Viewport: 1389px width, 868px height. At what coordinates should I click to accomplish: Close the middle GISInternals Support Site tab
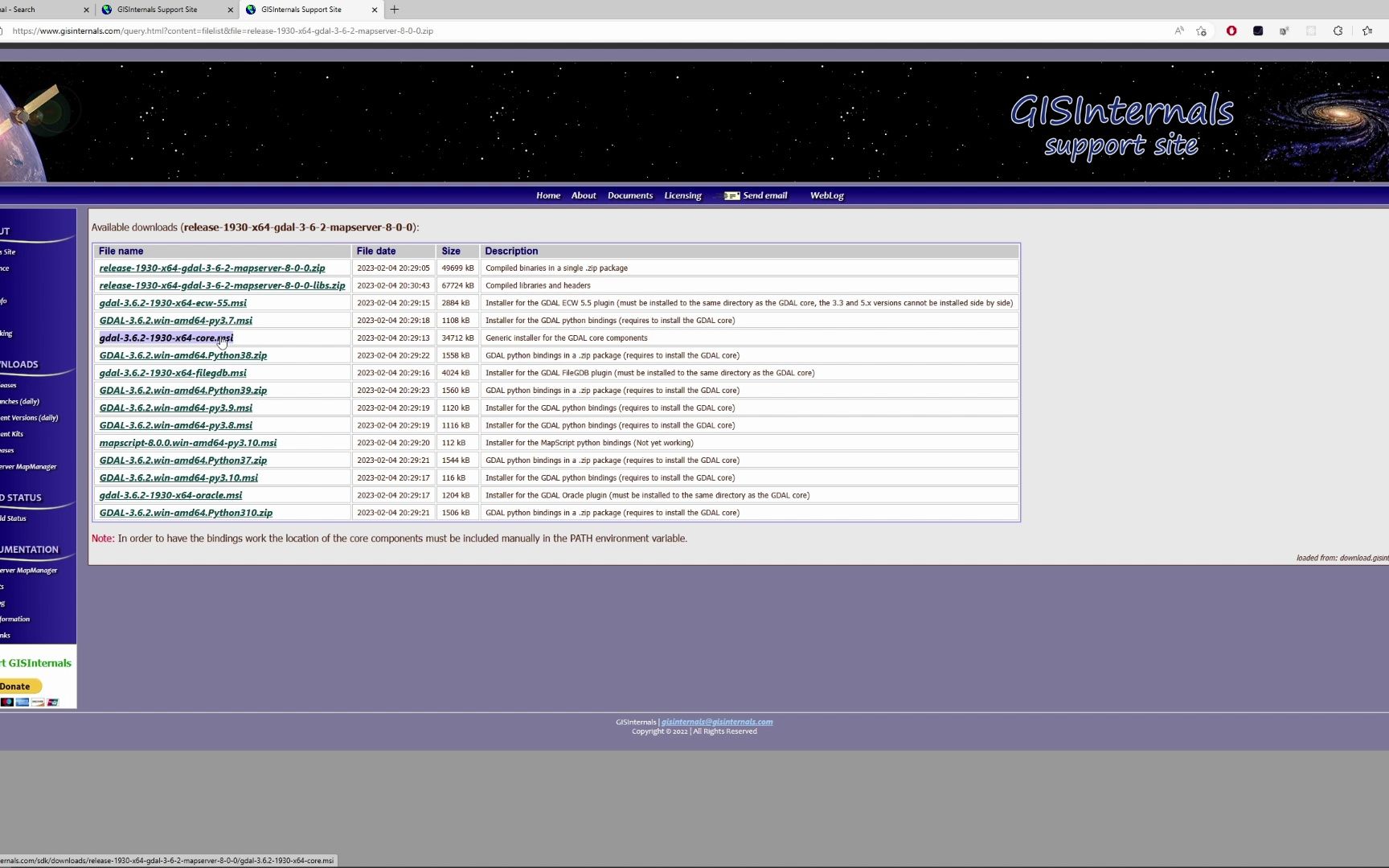tap(231, 10)
